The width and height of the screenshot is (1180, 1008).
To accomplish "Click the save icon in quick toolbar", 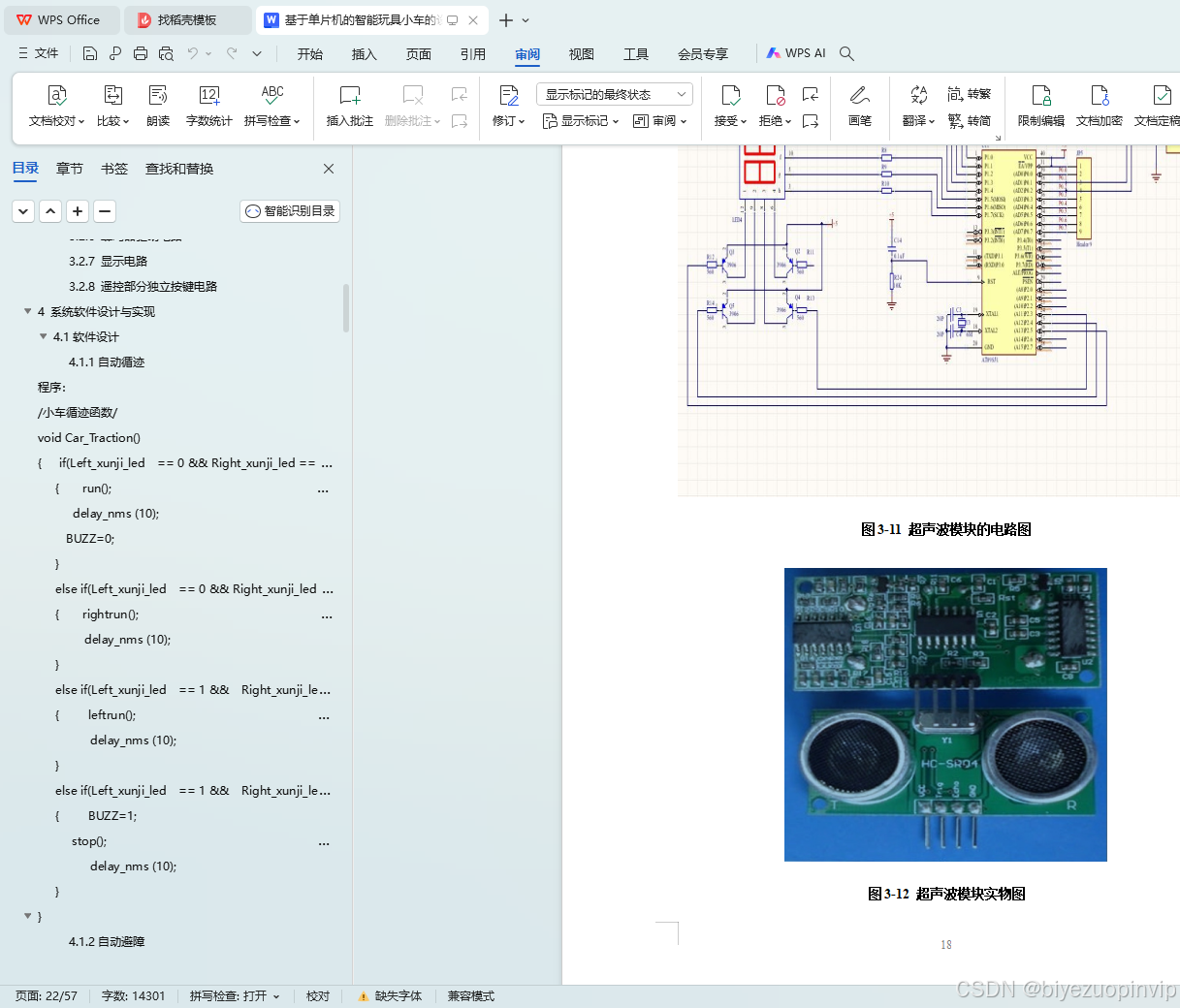I will [90, 53].
